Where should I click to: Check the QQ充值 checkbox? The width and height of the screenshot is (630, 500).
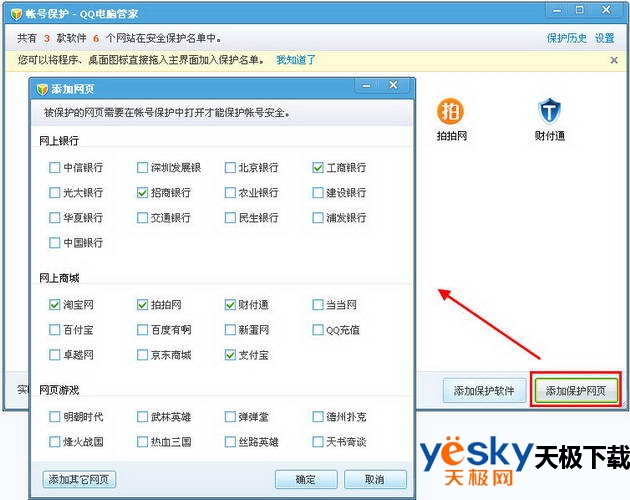tap(317, 330)
